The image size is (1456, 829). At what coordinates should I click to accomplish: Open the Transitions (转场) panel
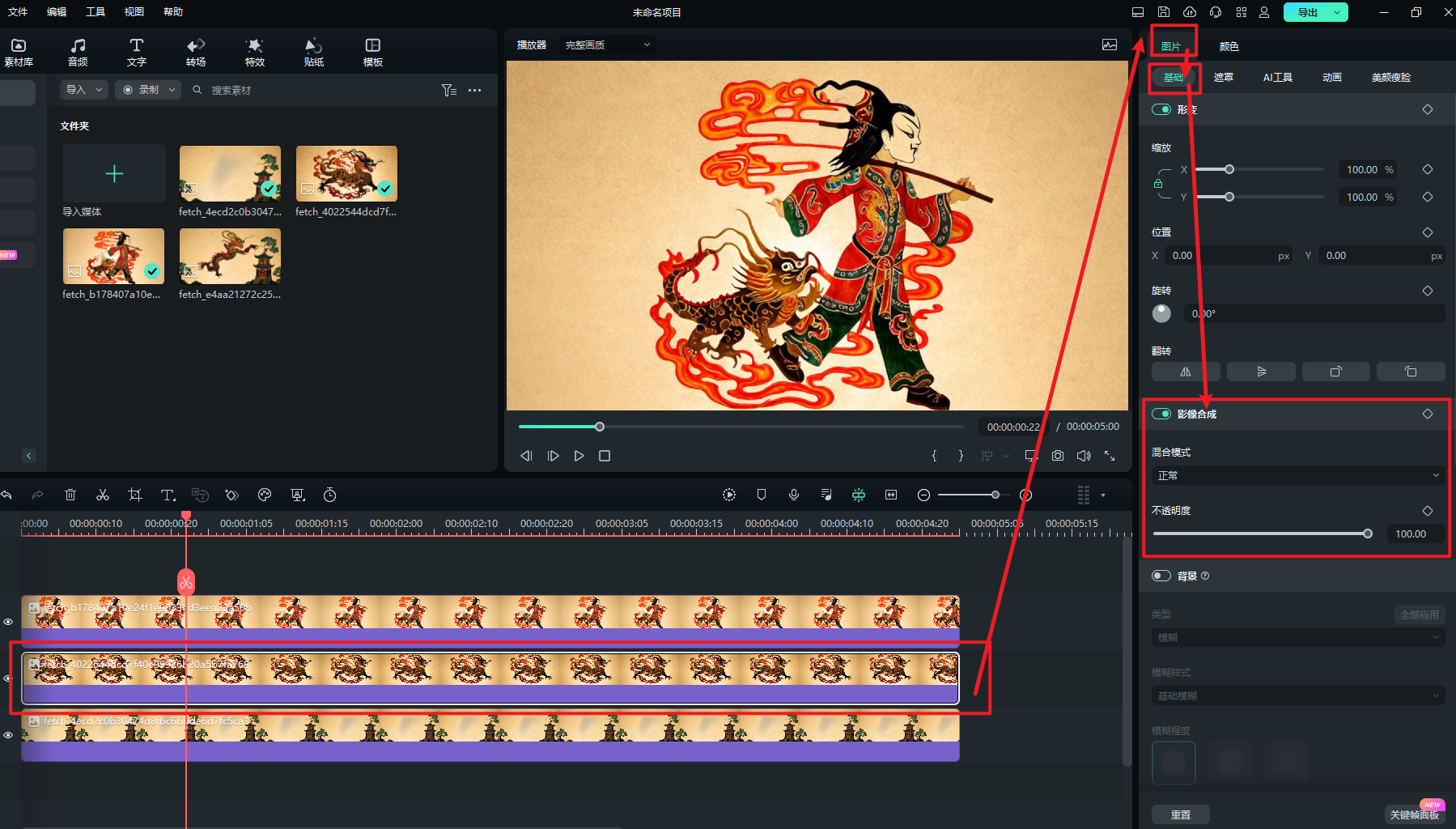pos(196,52)
